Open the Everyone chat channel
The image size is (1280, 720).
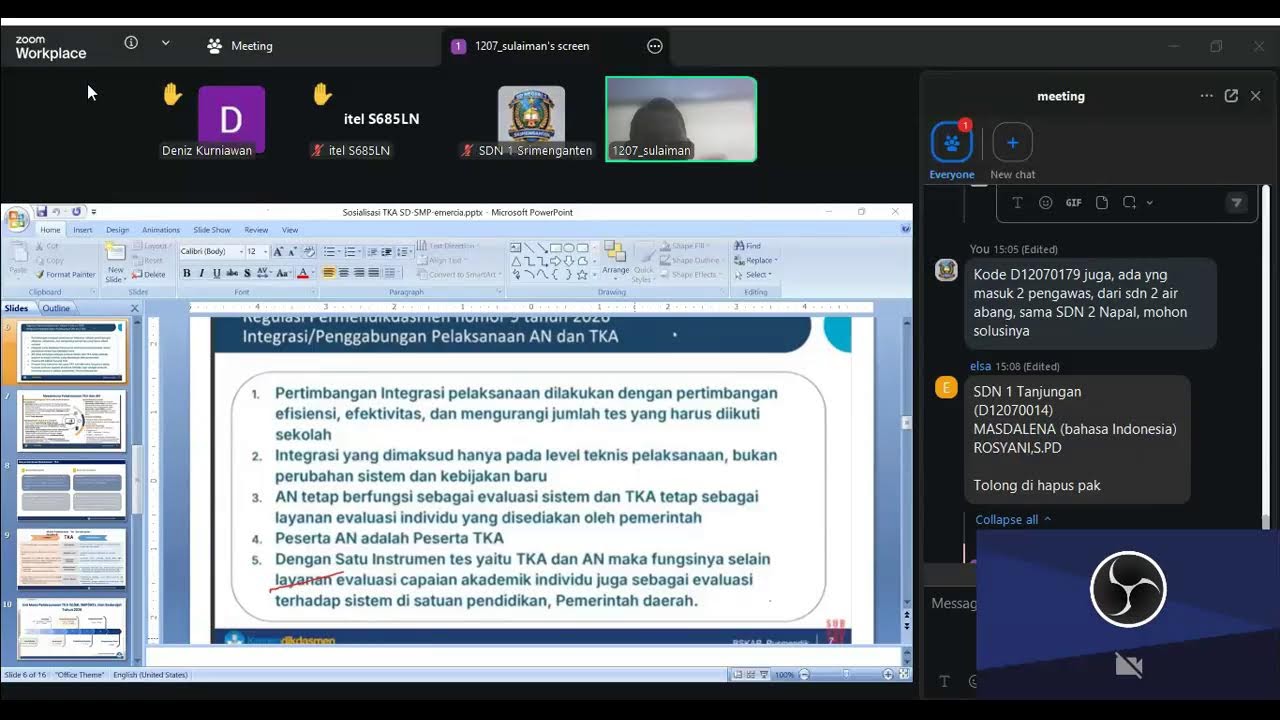pyautogui.click(x=952, y=150)
